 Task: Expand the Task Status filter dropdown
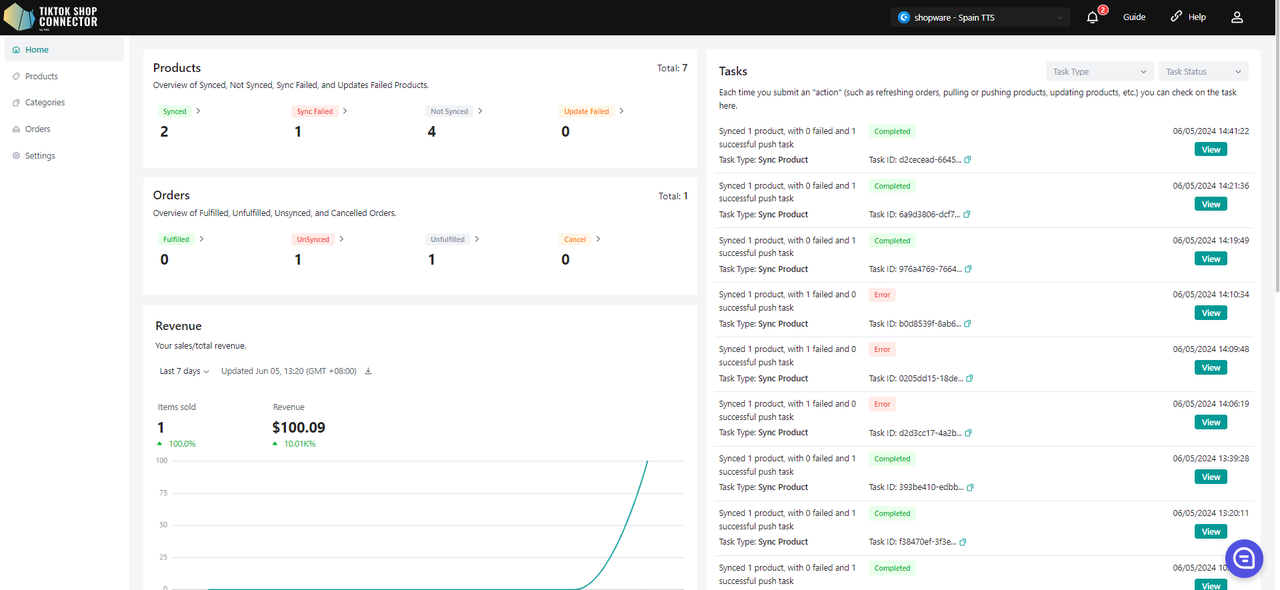(1203, 72)
